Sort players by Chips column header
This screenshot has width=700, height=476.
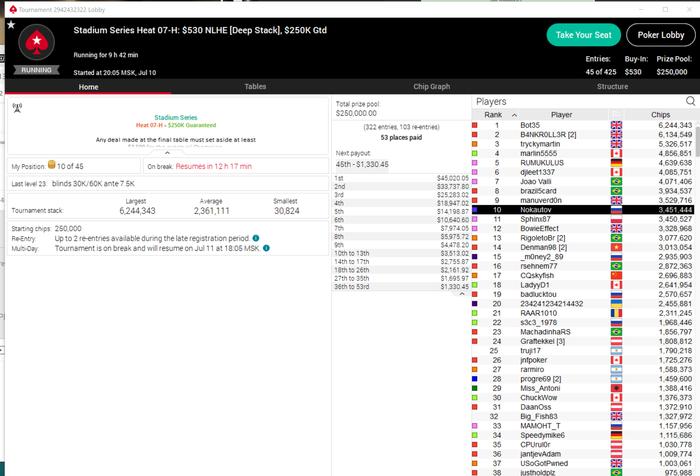pyautogui.click(x=660, y=115)
